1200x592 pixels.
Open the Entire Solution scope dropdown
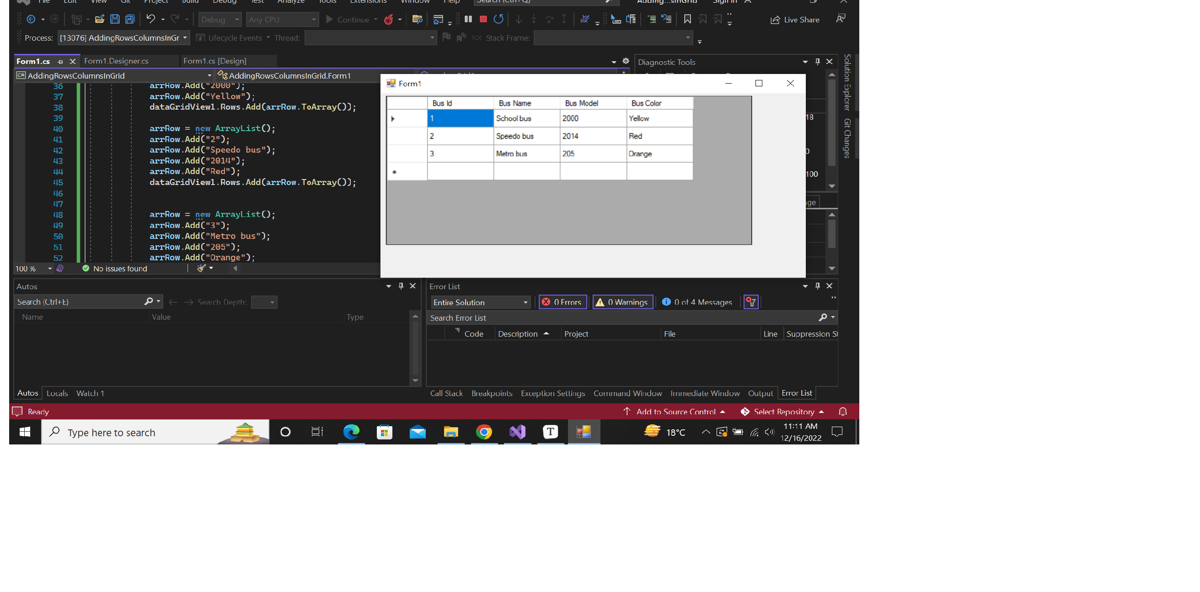pyautogui.click(x=480, y=302)
